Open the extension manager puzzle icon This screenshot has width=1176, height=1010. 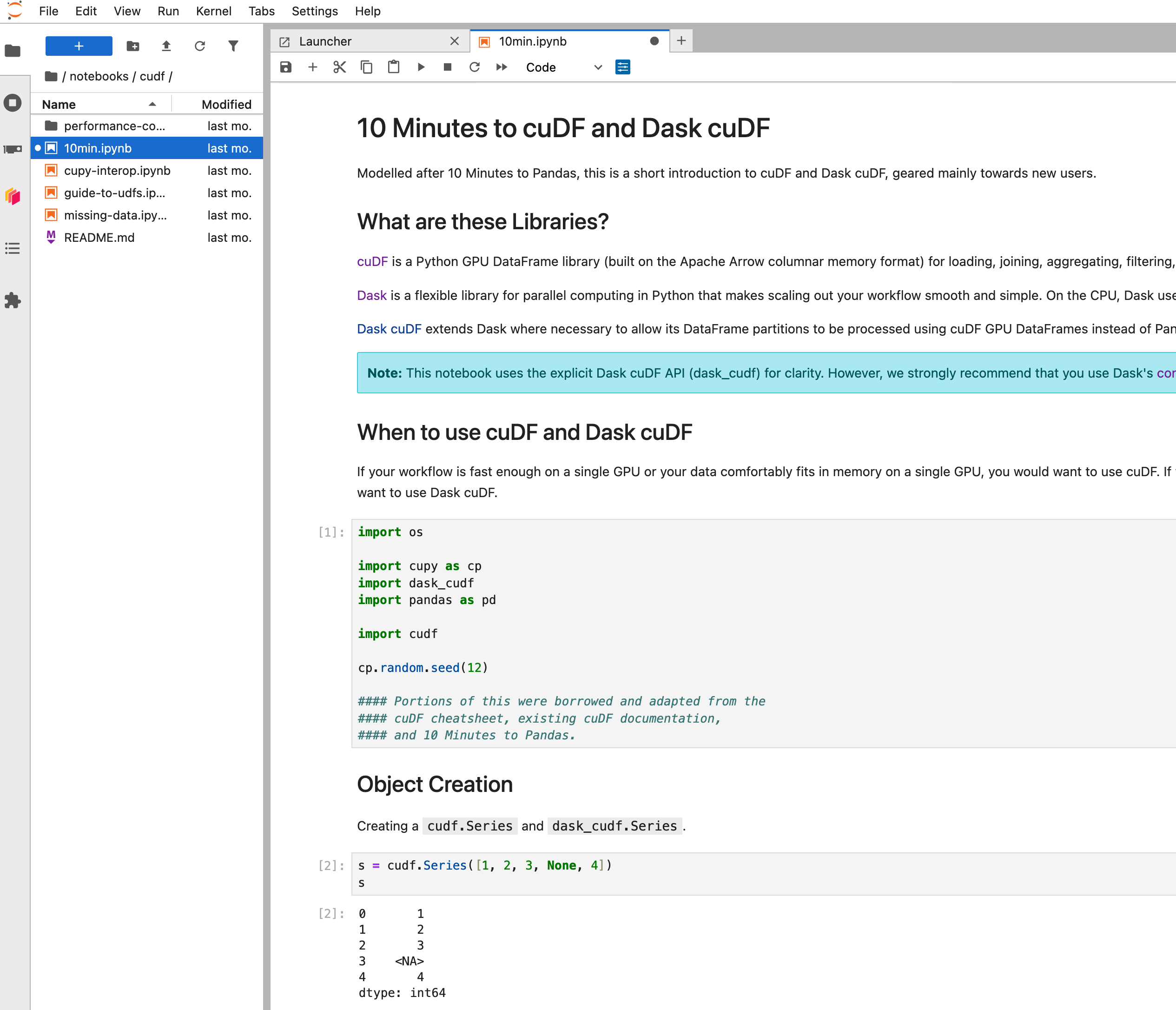tap(13, 301)
